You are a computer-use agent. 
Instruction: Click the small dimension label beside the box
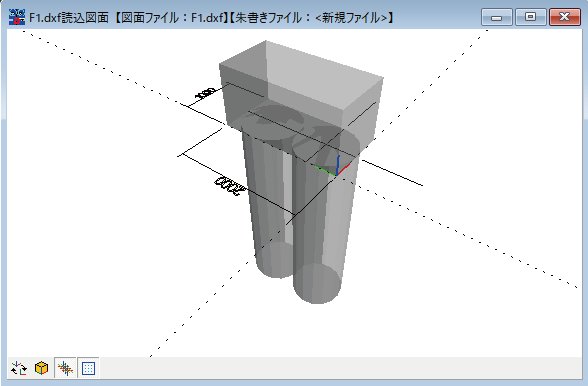tap(205, 93)
